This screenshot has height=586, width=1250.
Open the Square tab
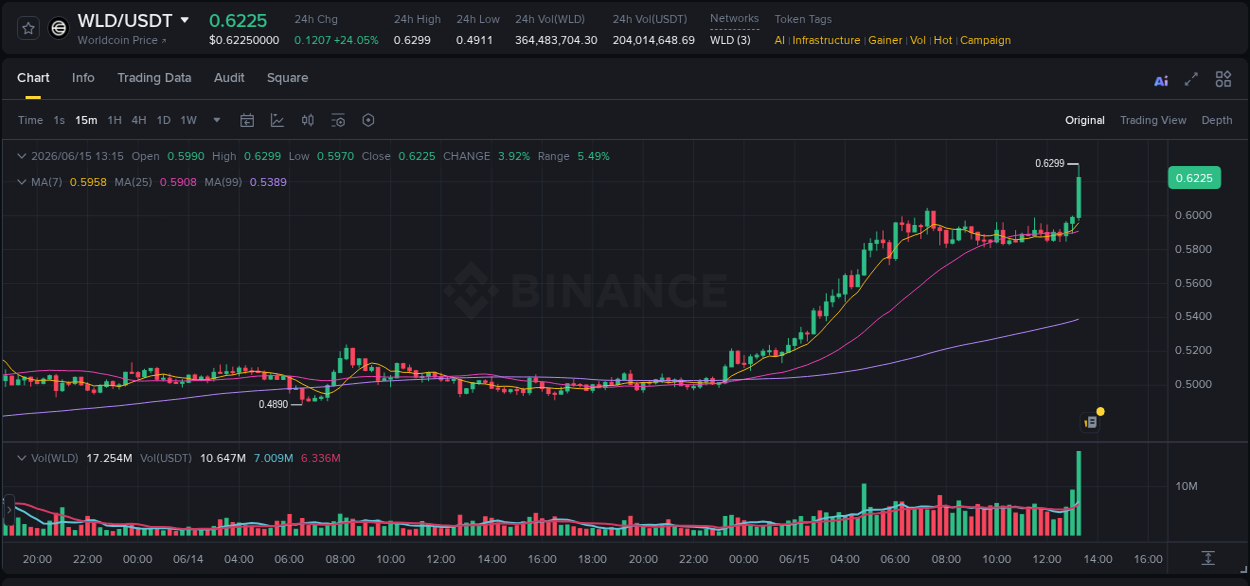coord(287,78)
